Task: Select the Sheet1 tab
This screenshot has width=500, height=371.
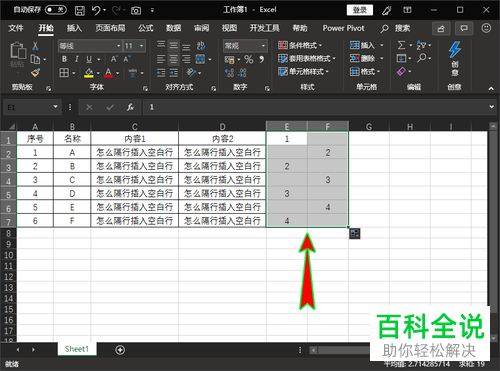Action: [x=77, y=349]
